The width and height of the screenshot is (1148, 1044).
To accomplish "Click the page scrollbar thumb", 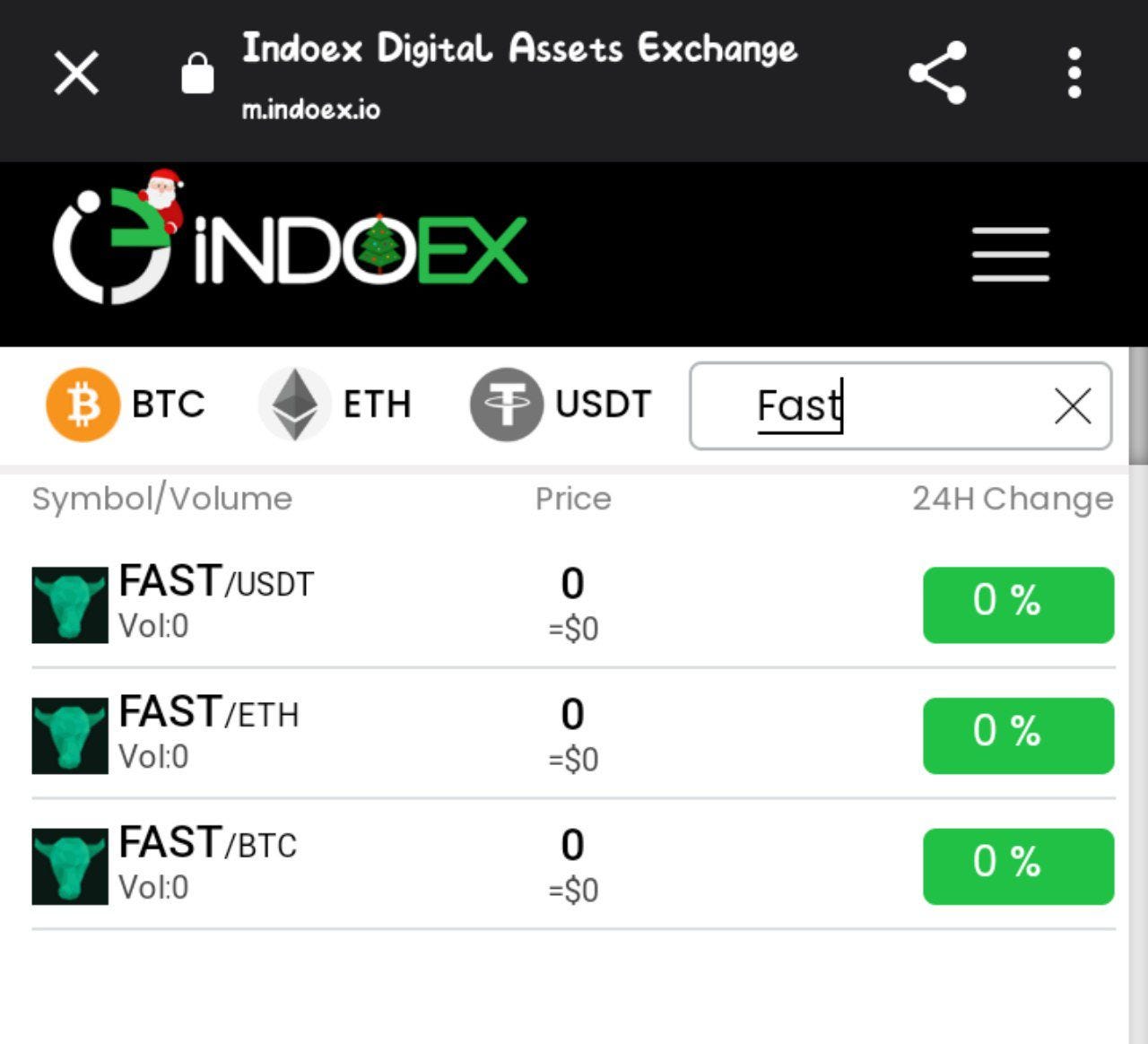I will (1138, 406).
